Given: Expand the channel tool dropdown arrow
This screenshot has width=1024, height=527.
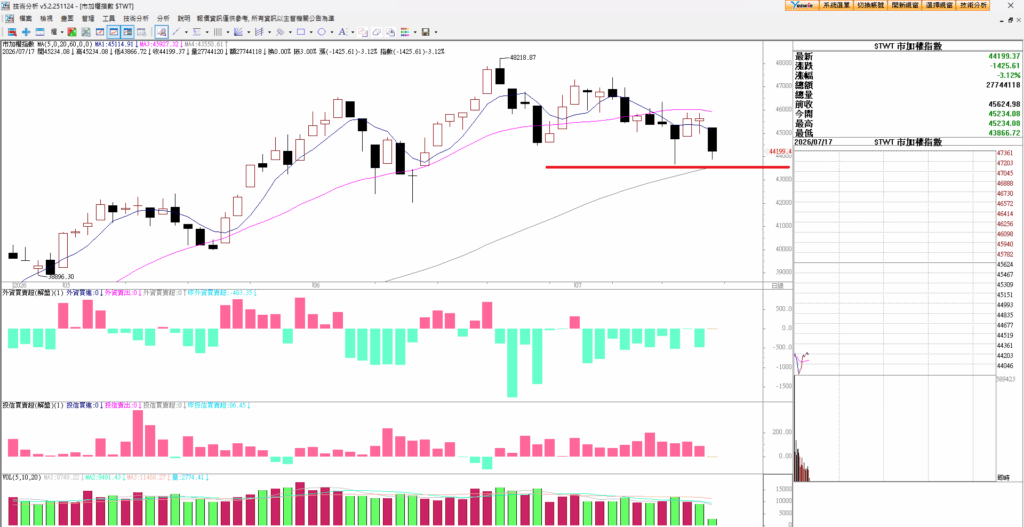Looking at the screenshot, I should click(x=270, y=32).
